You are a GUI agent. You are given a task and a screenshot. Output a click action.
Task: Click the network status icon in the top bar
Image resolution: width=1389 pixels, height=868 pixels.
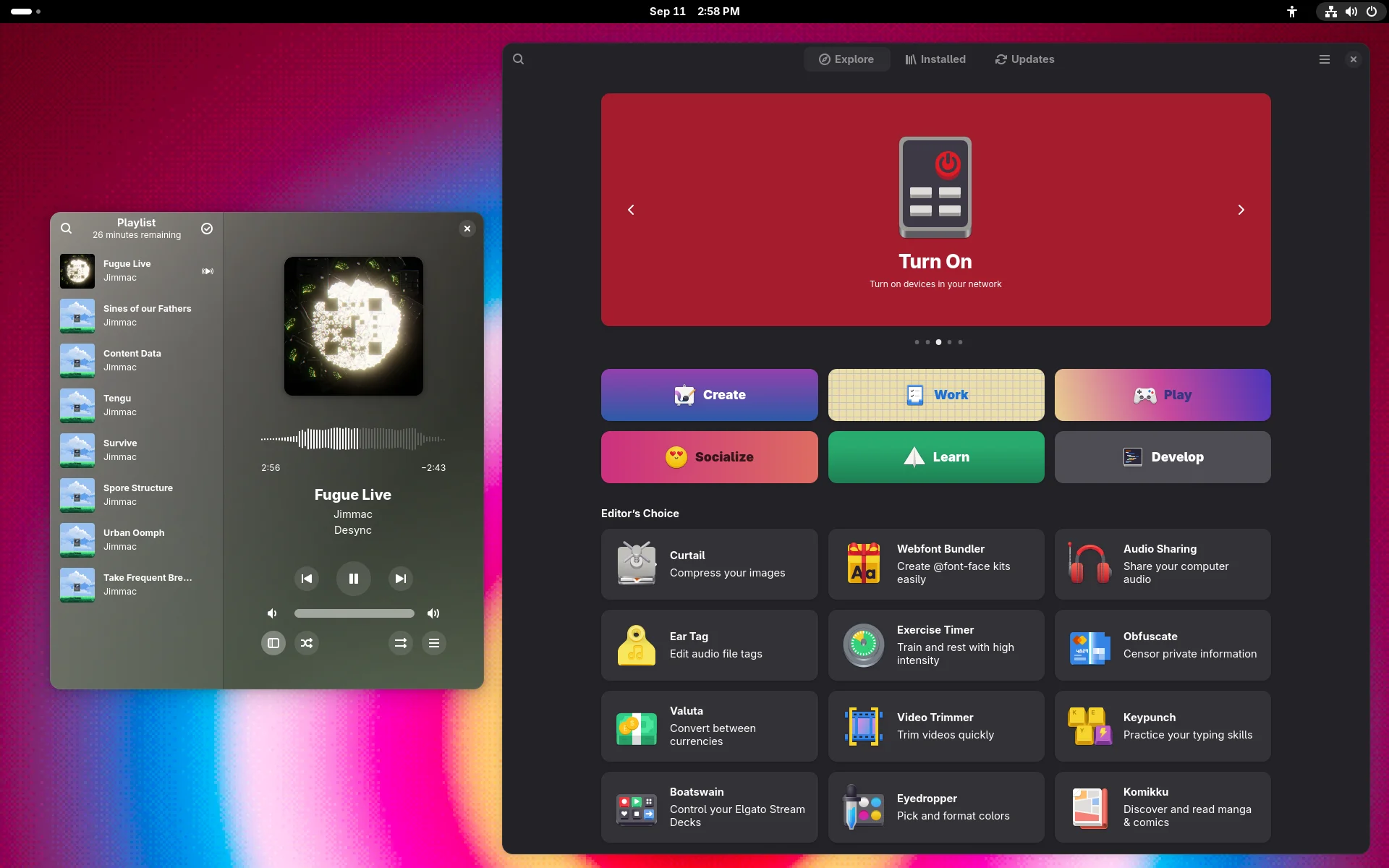click(1330, 12)
